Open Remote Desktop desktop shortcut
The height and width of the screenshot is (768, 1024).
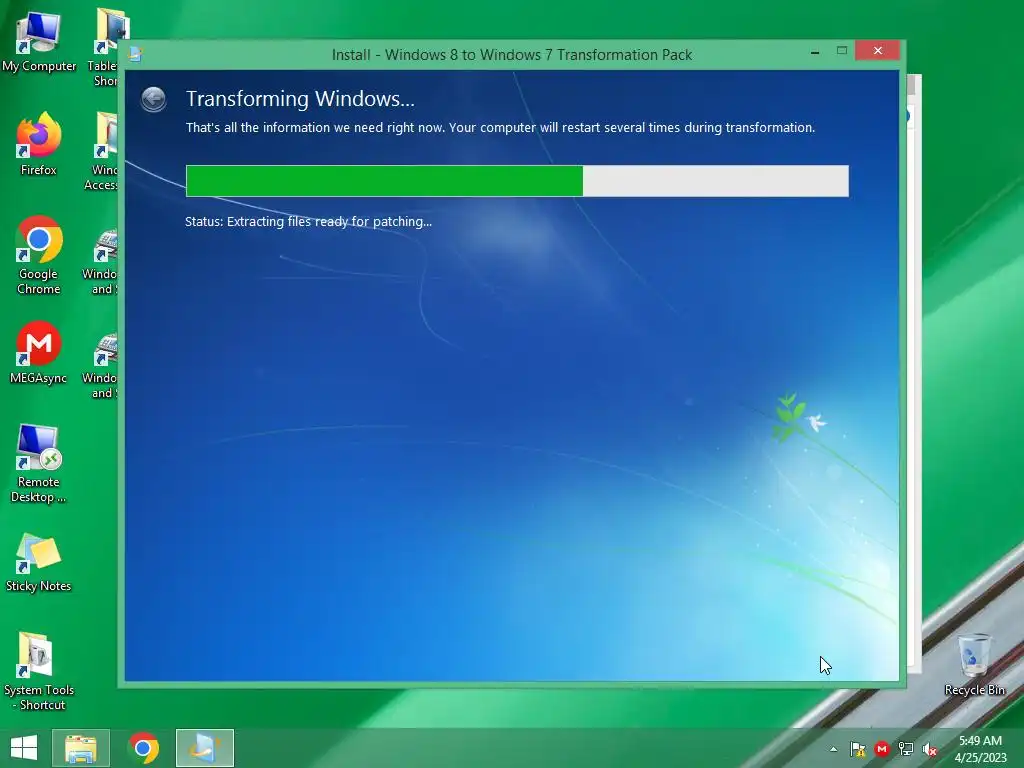pos(39,464)
